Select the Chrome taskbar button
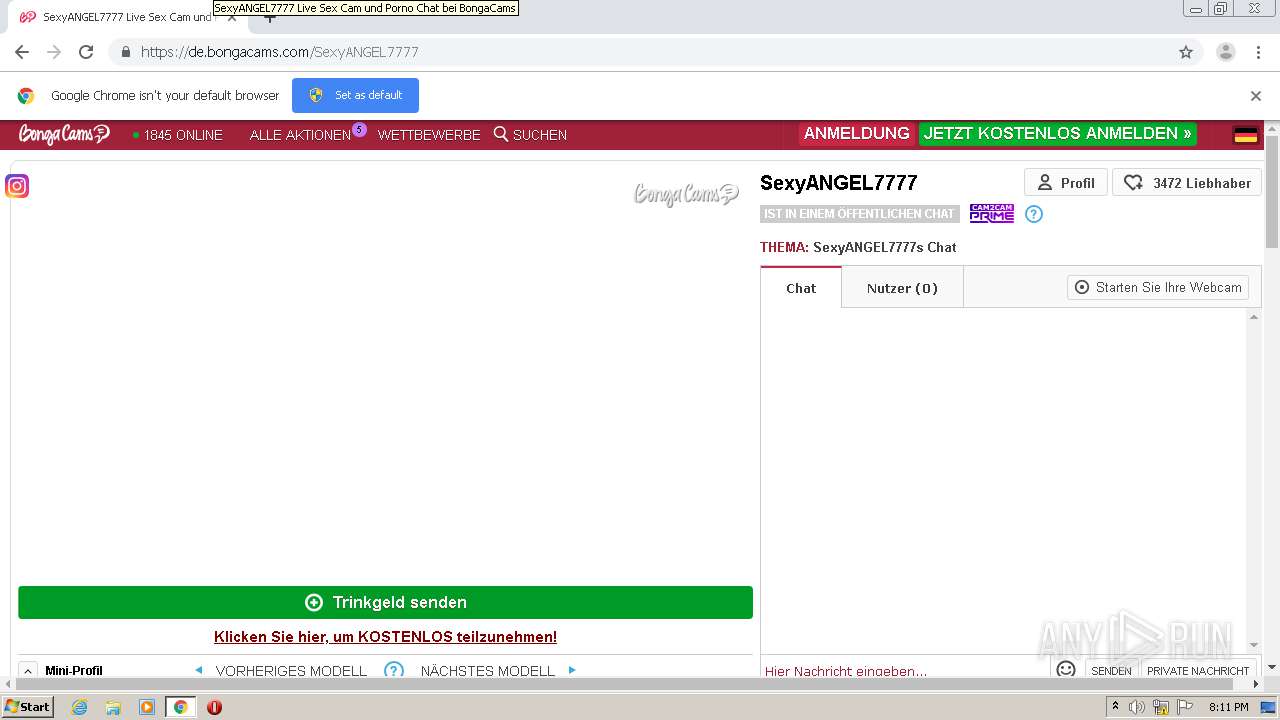Screen dimensions: 1280x720 click(x=180, y=707)
